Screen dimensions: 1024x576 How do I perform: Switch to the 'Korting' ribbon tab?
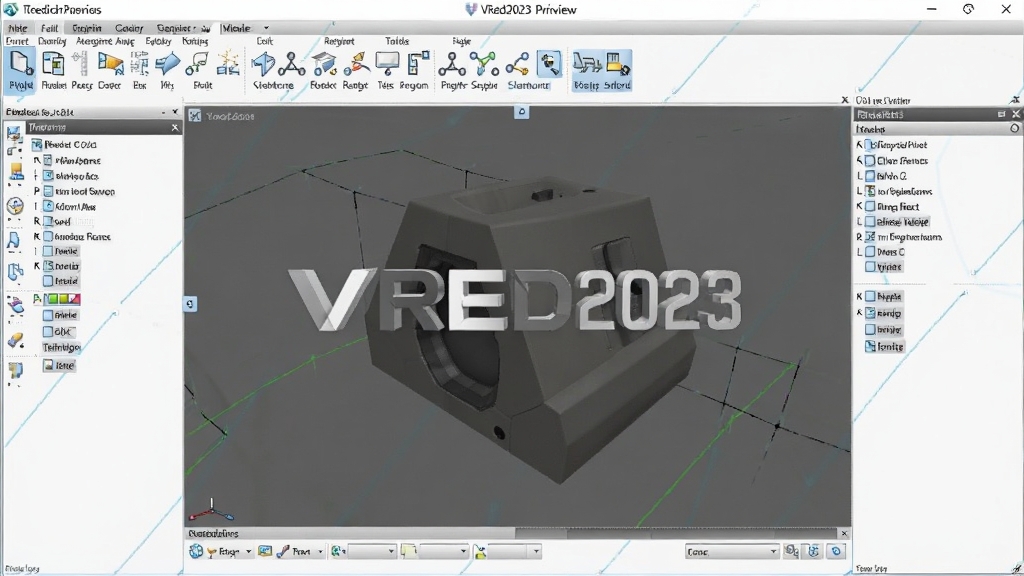tap(195, 41)
